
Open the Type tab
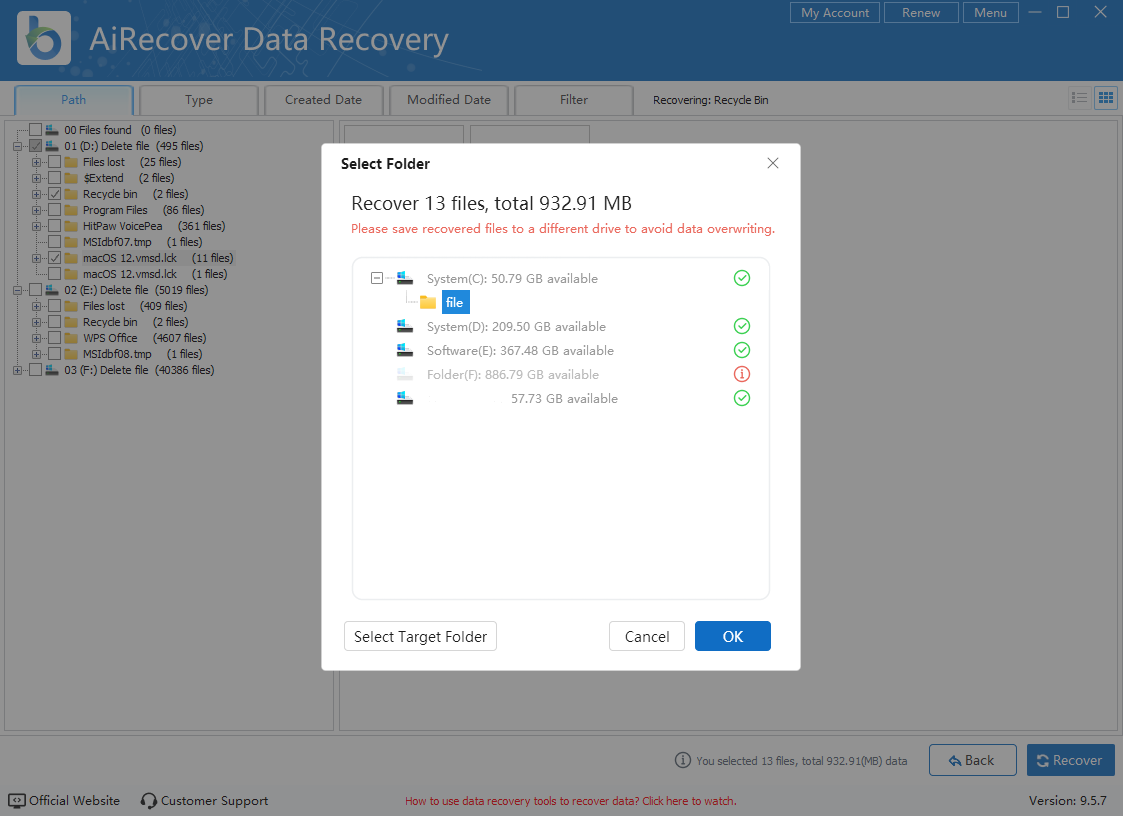[x=199, y=100]
